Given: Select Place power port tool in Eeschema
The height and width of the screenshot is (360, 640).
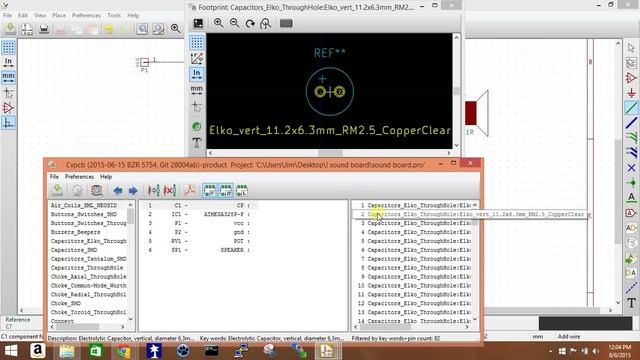Looking at the screenshot, I should (631, 93).
